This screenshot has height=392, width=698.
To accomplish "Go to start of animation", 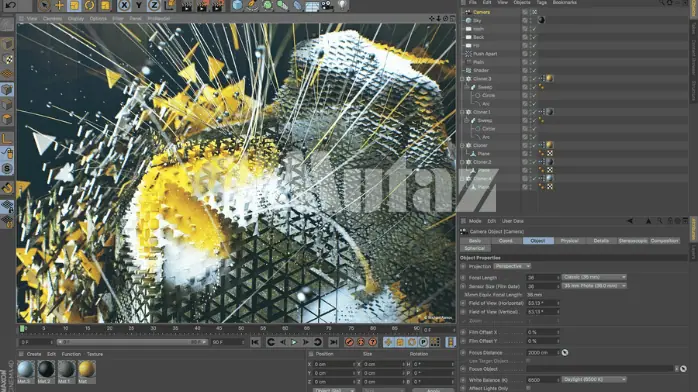I will point(255,342).
